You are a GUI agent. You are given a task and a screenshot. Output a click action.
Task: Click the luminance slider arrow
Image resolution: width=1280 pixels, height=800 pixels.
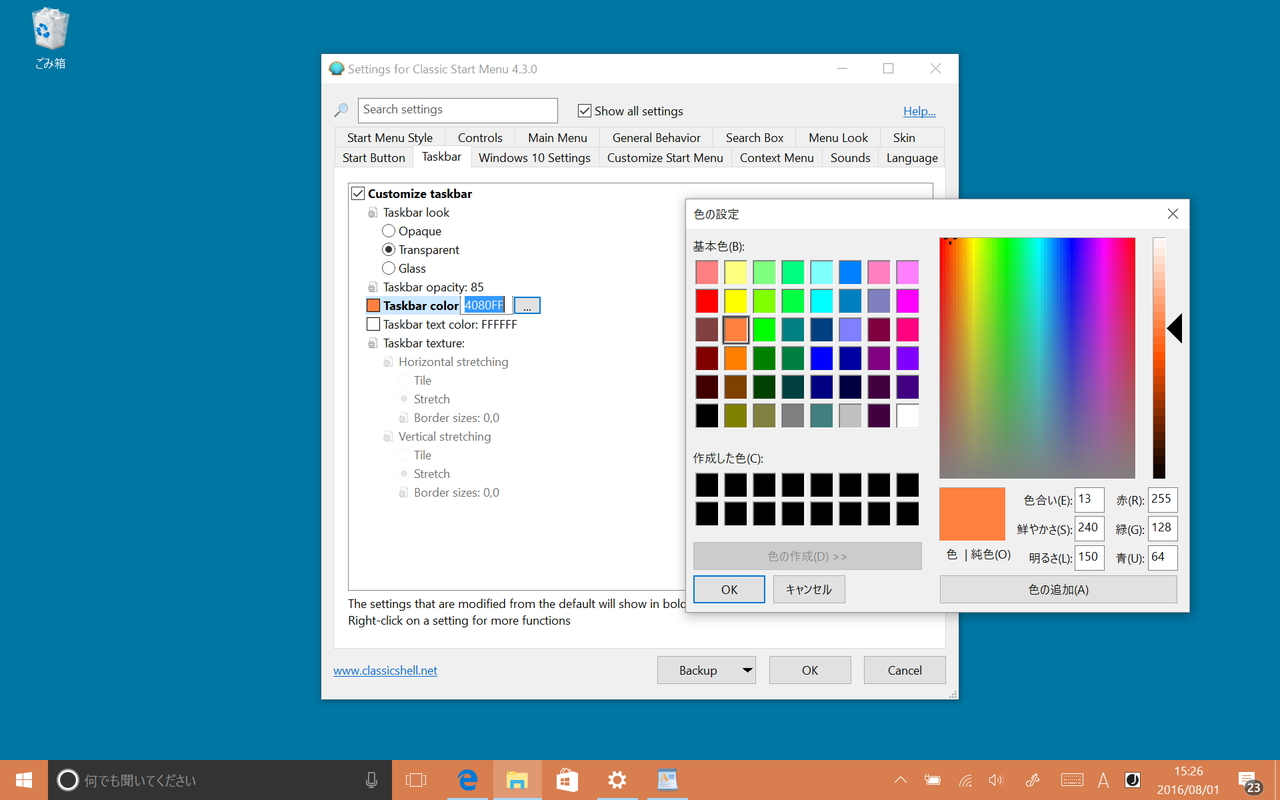pyautogui.click(x=1175, y=328)
